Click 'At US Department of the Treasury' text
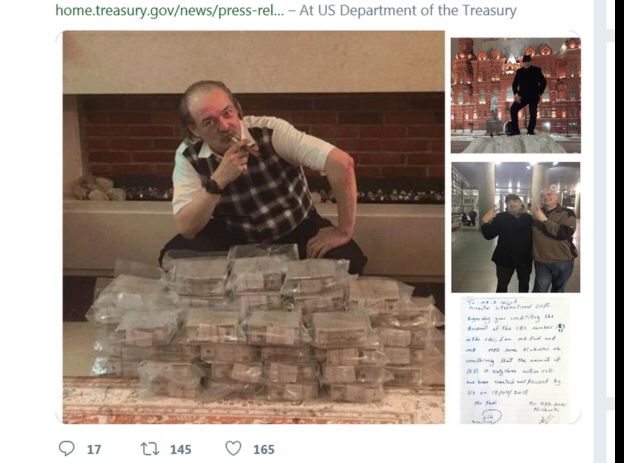Viewport: 624px width, 463px height. [x=408, y=10]
